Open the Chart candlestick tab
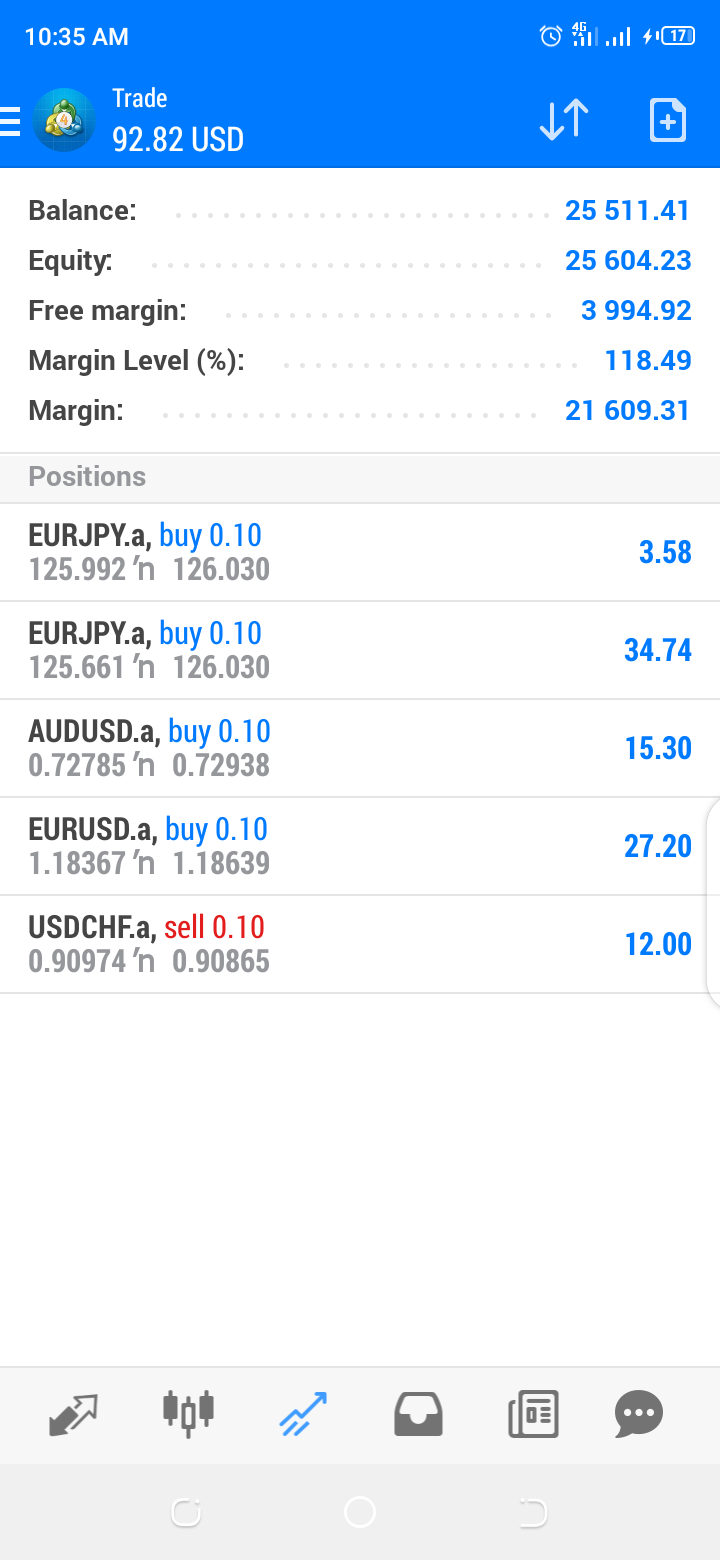This screenshot has width=720, height=1560. click(188, 1413)
